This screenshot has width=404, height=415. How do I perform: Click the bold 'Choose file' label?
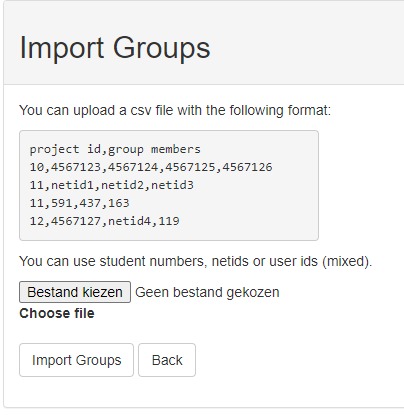[x=57, y=313]
